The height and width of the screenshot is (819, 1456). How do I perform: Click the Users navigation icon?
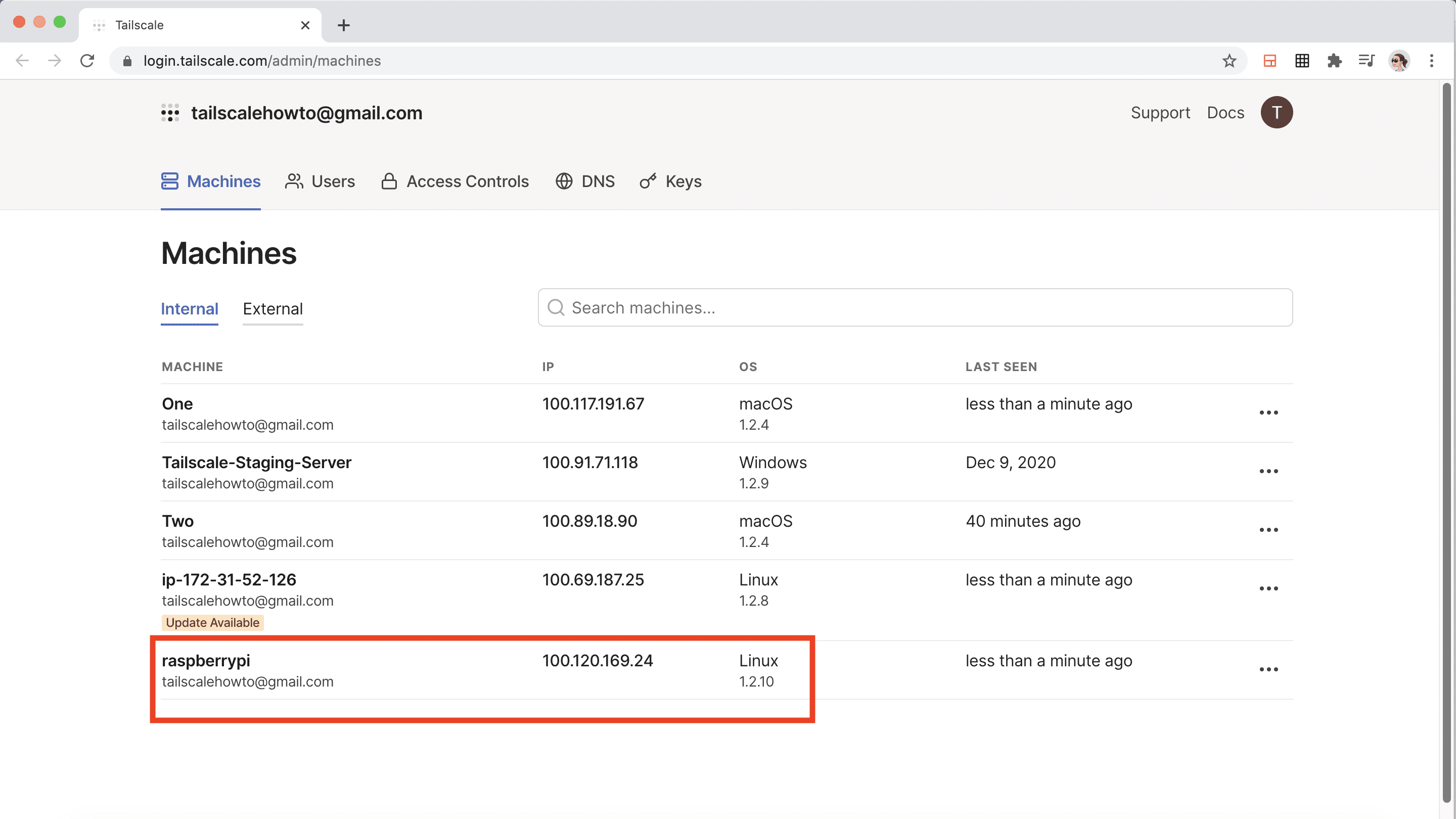(295, 181)
